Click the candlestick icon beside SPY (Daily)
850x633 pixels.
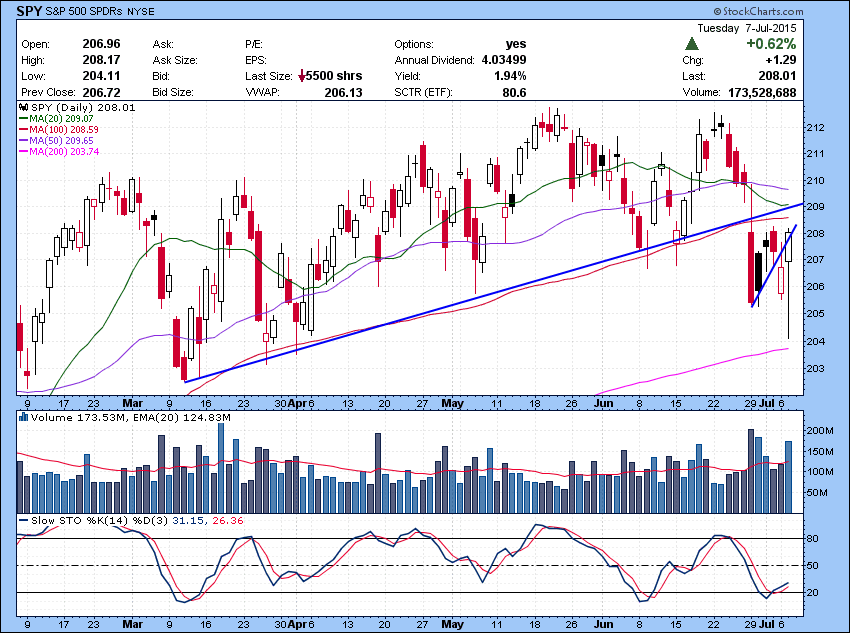[24, 107]
